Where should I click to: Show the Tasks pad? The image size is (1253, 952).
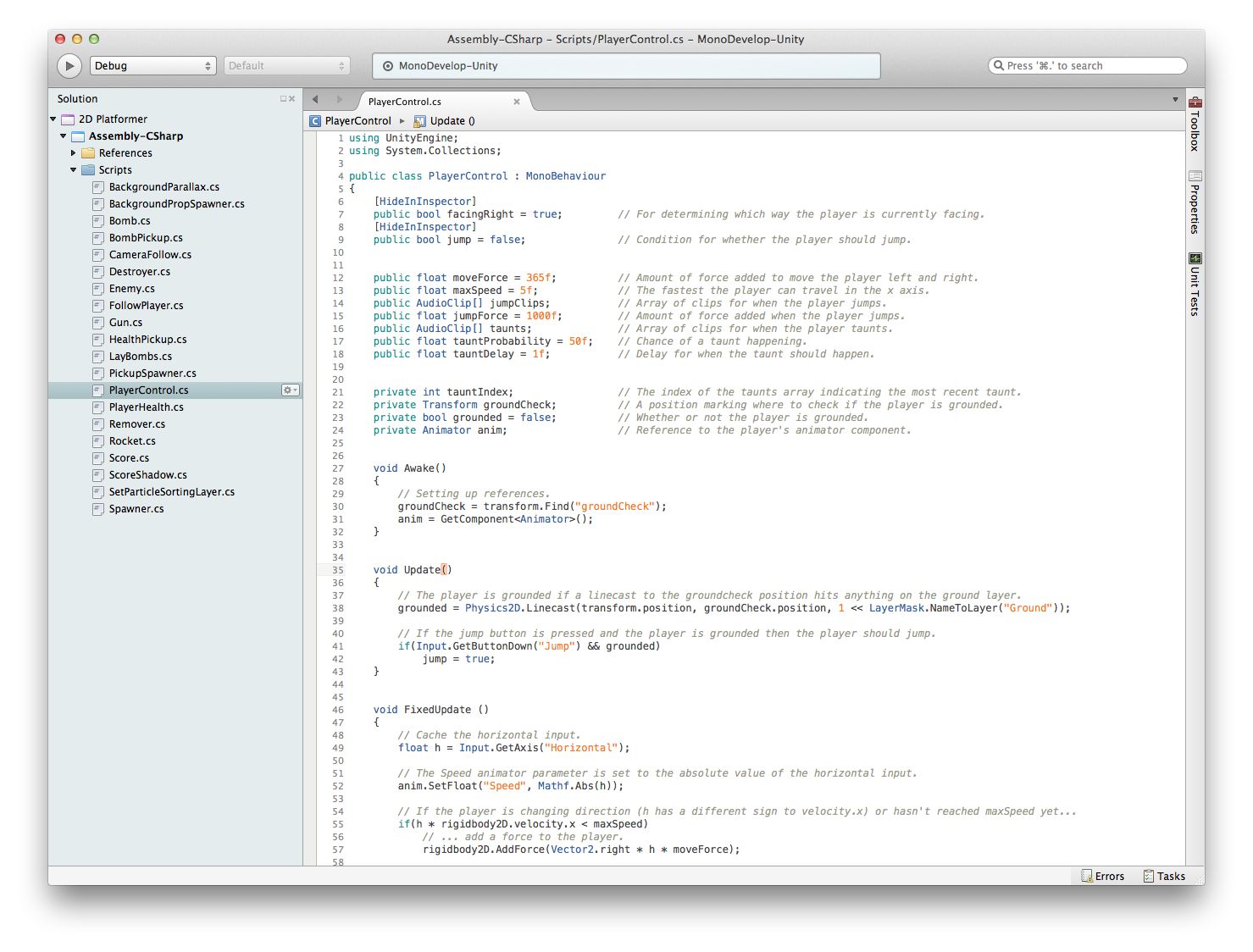[1164, 876]
